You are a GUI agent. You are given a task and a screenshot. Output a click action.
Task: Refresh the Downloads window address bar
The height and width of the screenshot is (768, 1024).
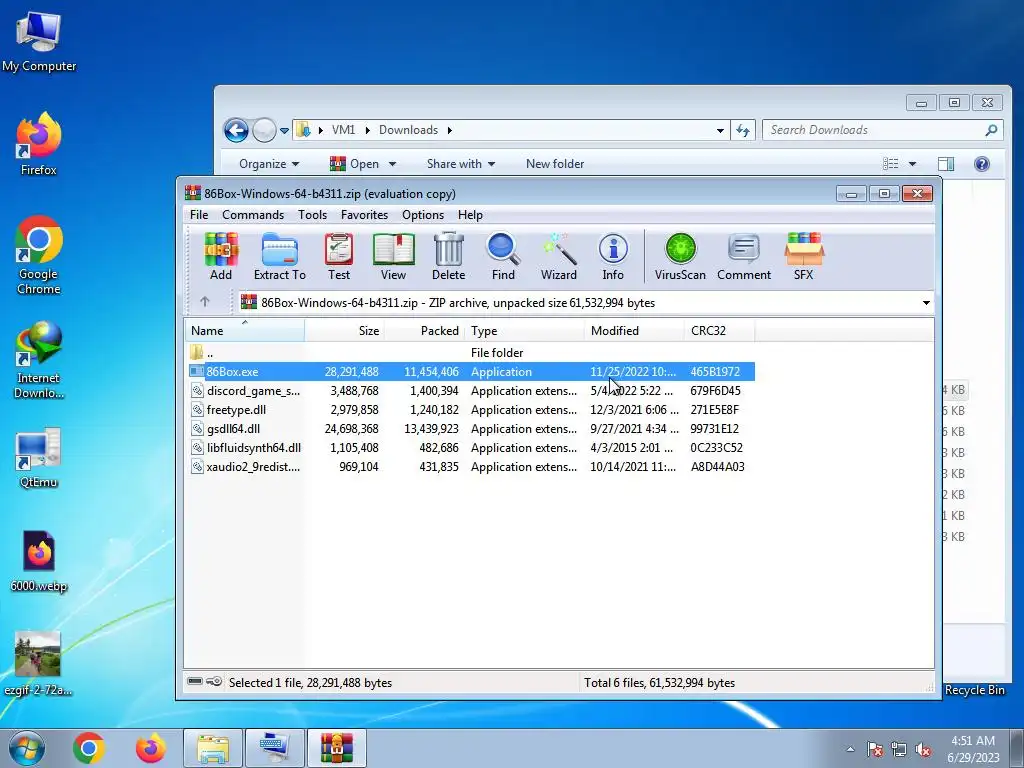click(743, 130)
